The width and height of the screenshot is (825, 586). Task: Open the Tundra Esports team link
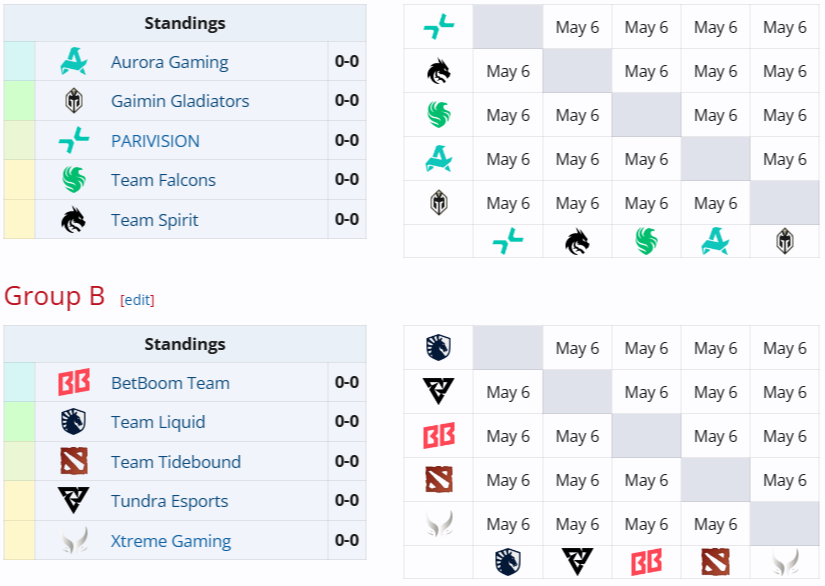(169, 501)
